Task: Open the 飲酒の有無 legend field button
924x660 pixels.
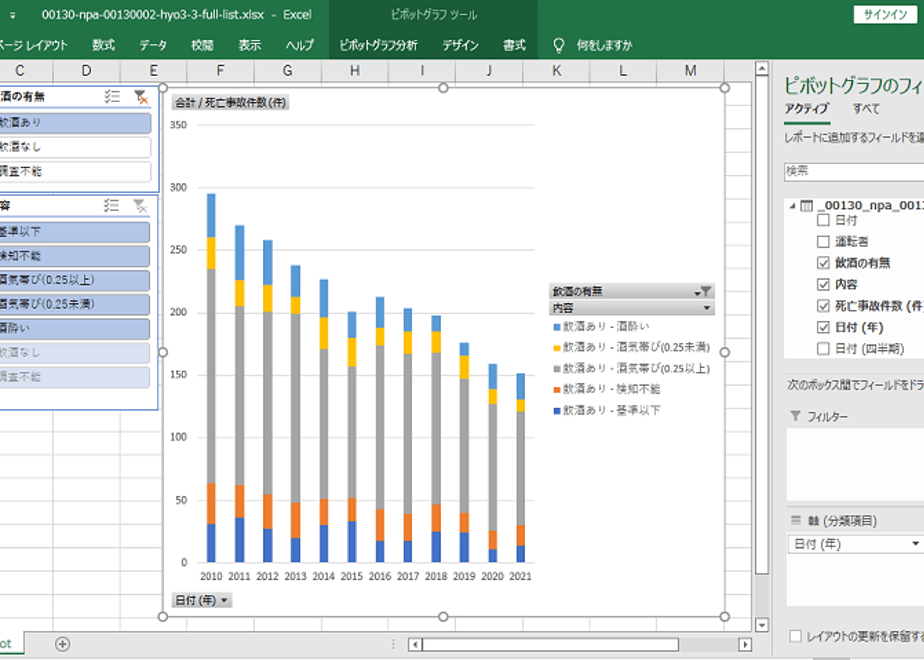Action: coord(632,291)
